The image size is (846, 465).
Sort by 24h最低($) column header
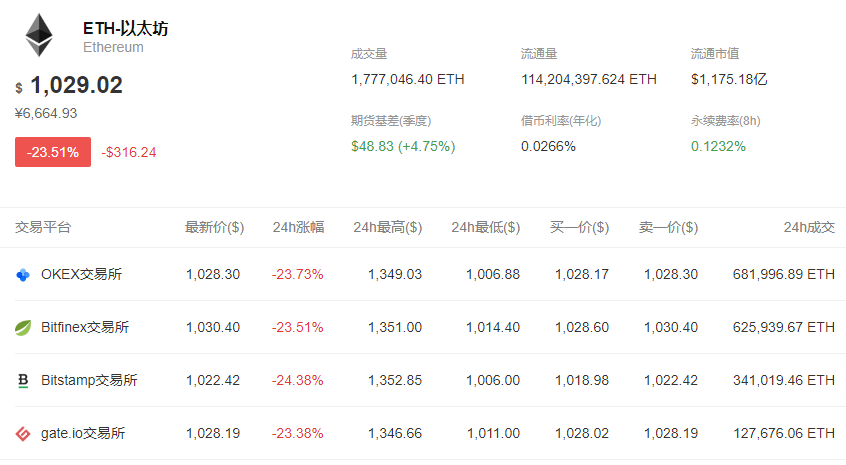click(485, 227)
